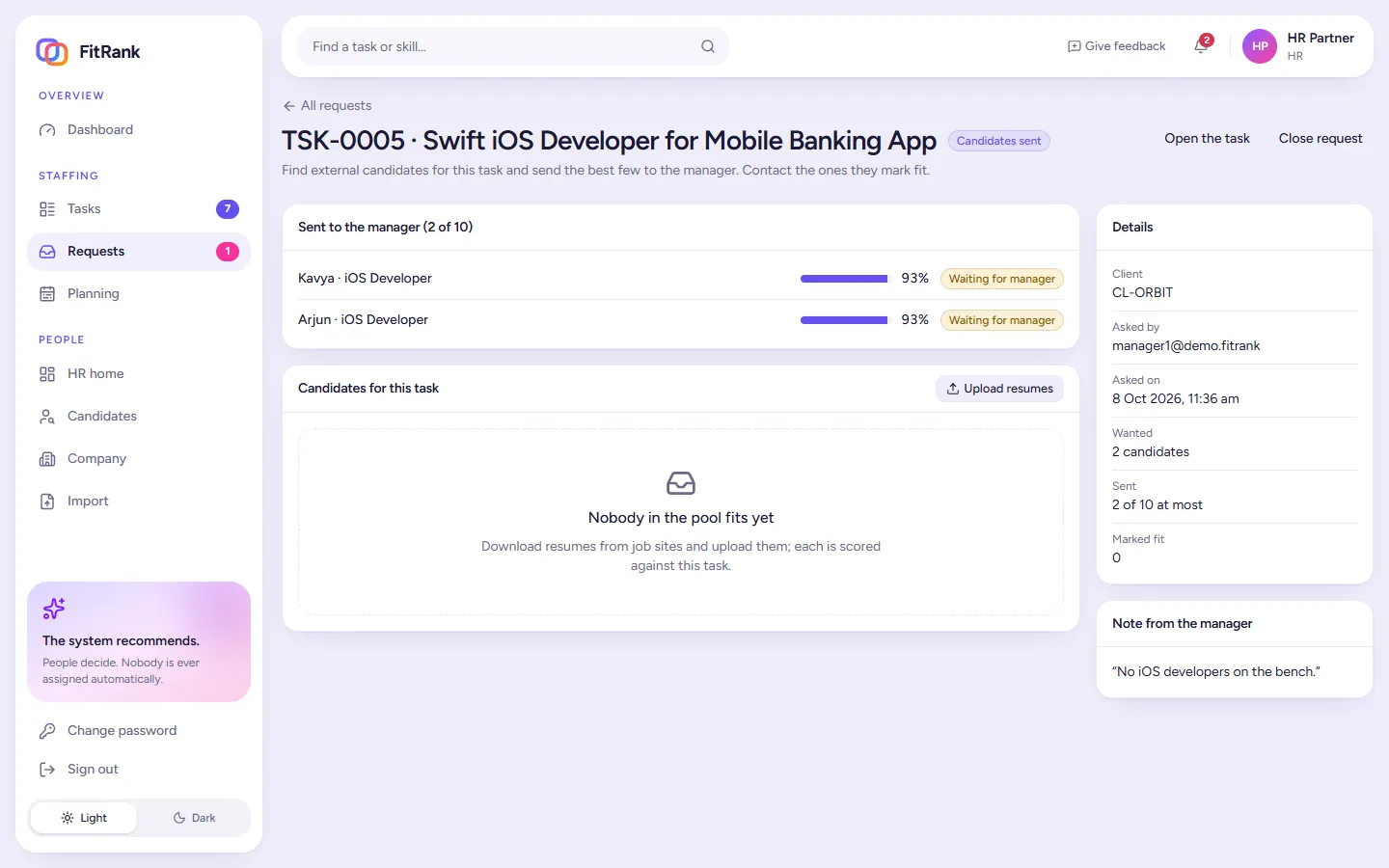Open notifications bell
The image size is (1389, 868).
(1201, 46)
